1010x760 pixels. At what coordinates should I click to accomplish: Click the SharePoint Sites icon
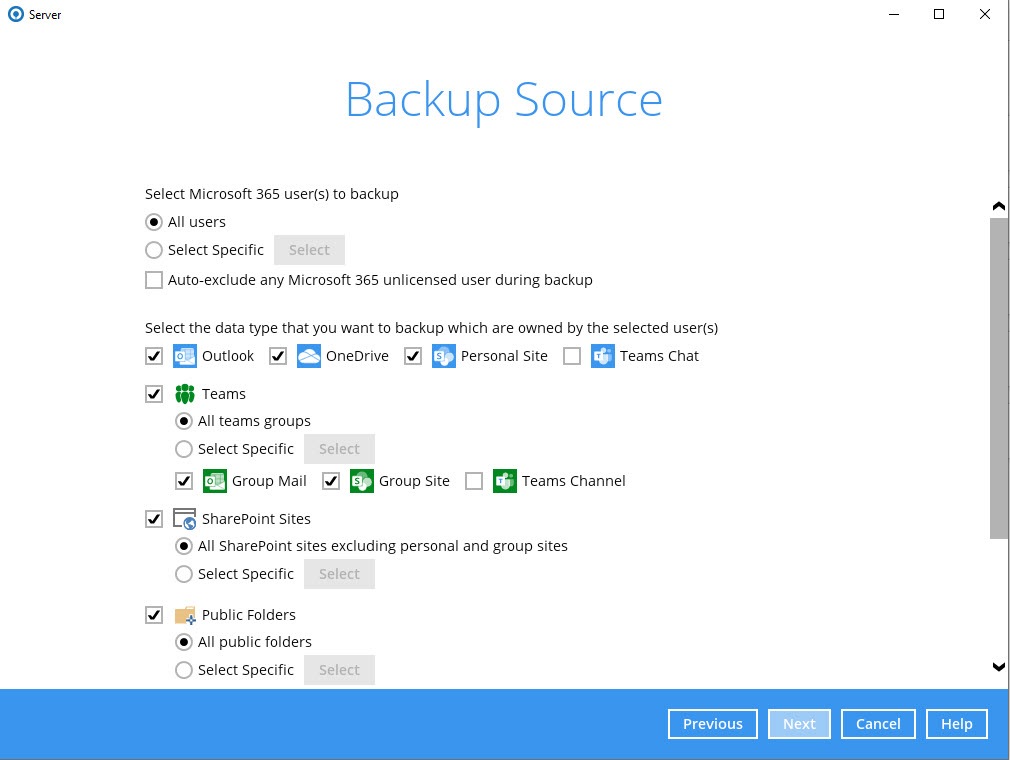pos(184,518)
